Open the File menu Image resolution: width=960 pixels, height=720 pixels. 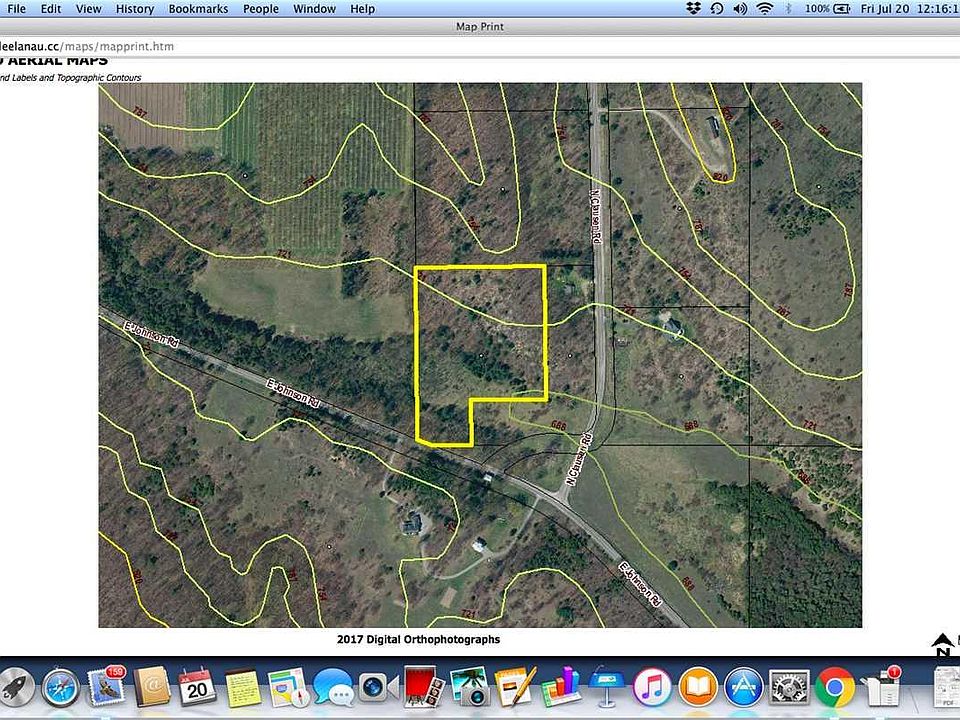16,9
